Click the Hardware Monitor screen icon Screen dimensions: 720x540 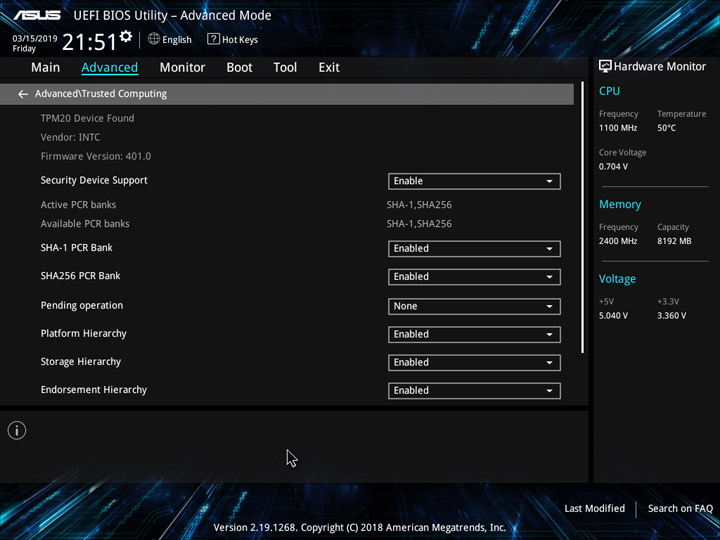tap(605, 67)
